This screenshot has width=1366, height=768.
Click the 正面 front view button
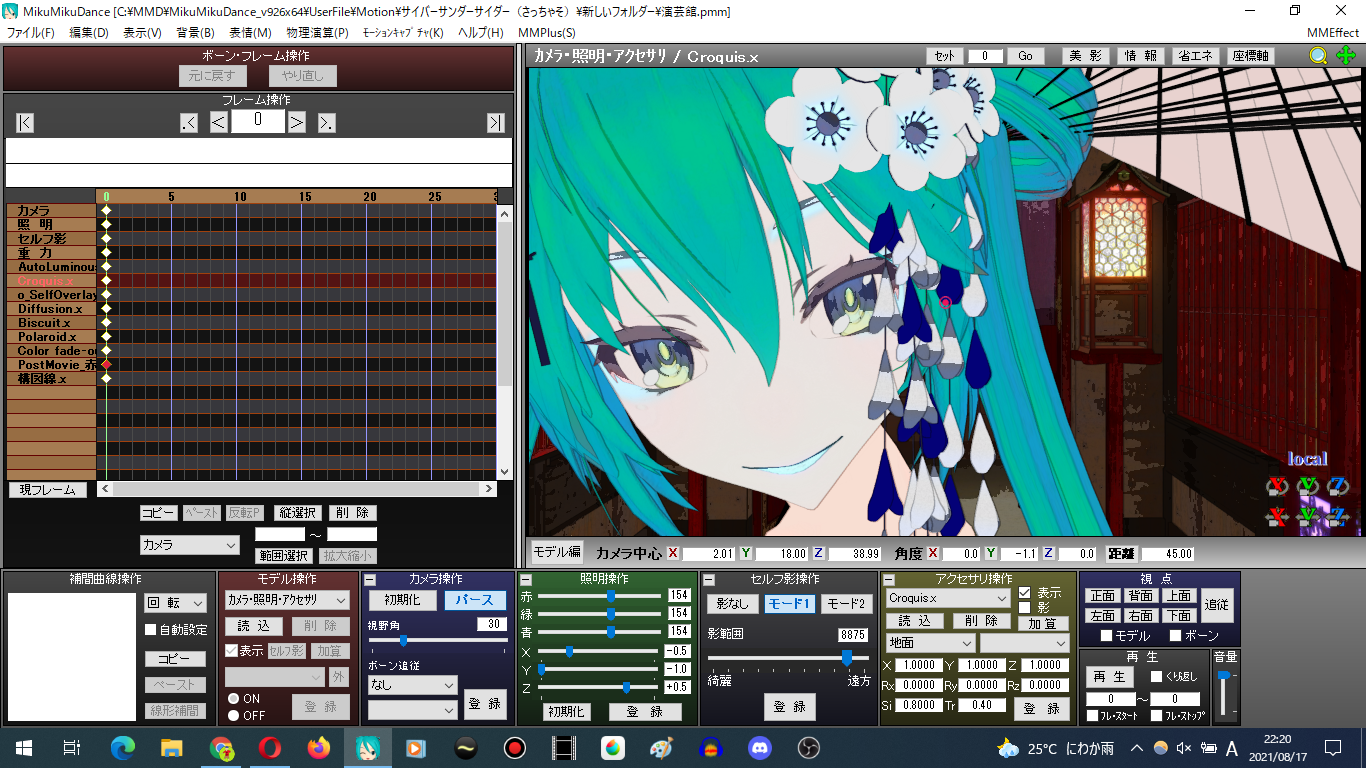tap(1102, 595)
